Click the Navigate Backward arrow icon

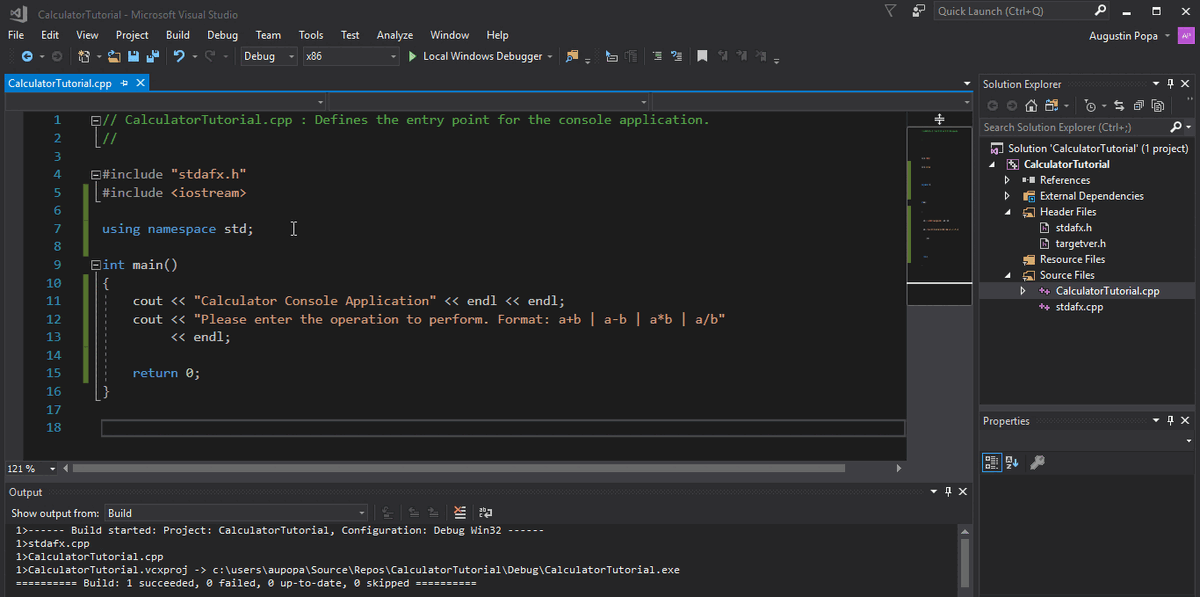point(26,56)
